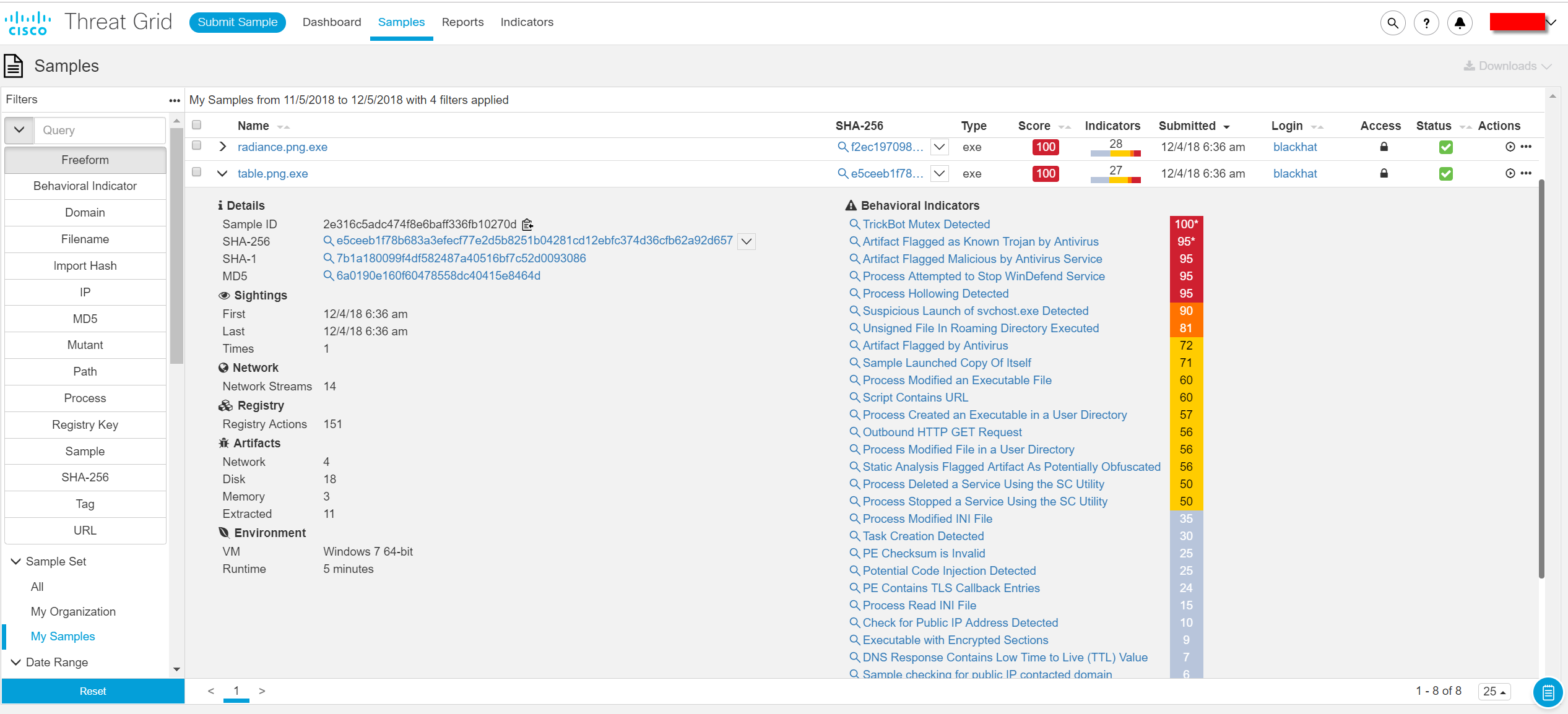The width and height of the screenshot is (1568, 714).
Task: Copy Sample ID using clipboard icon
Action: (x=527, y=225)
